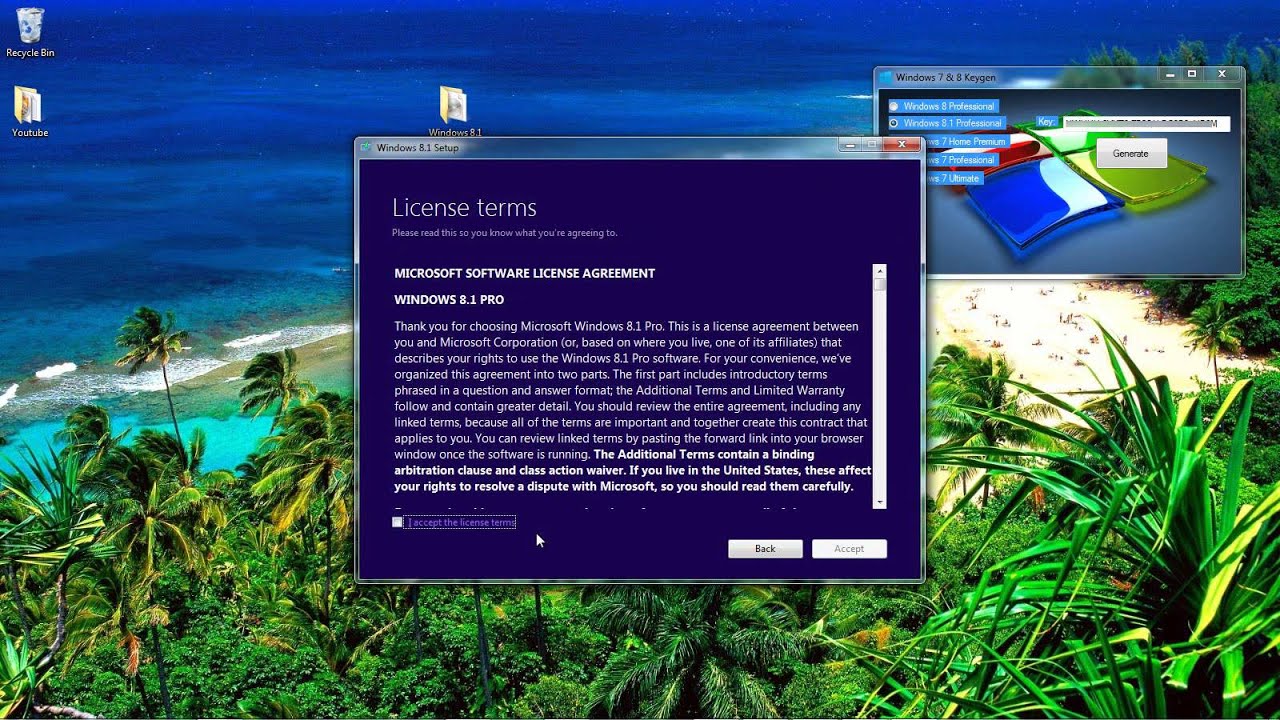Select the Youtube folder on the desktop
This screenshot has width=1280, height=720.
coord(29,112)
